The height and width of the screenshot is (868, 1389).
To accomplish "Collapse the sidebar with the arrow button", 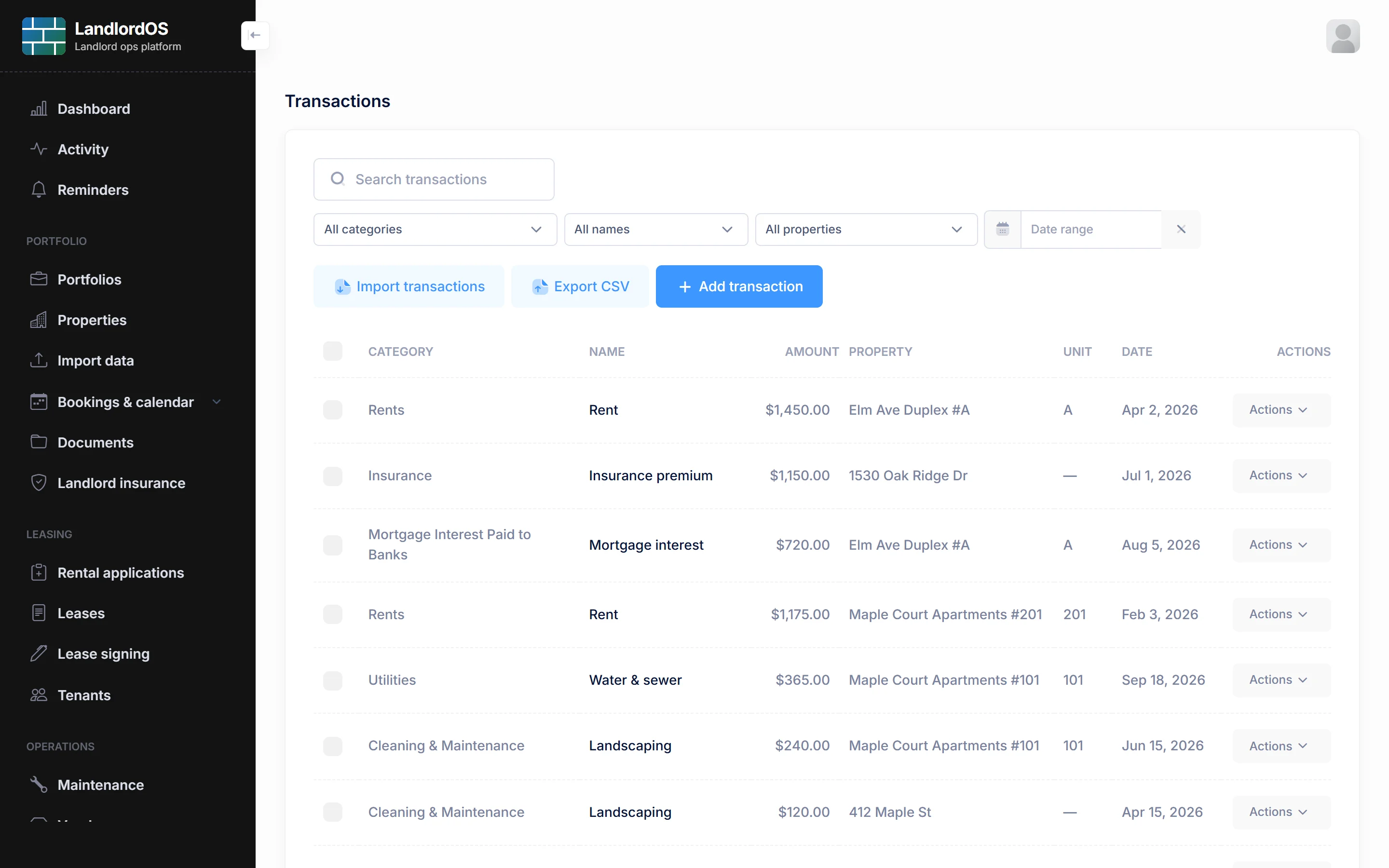I will click(x=255, y=36).
